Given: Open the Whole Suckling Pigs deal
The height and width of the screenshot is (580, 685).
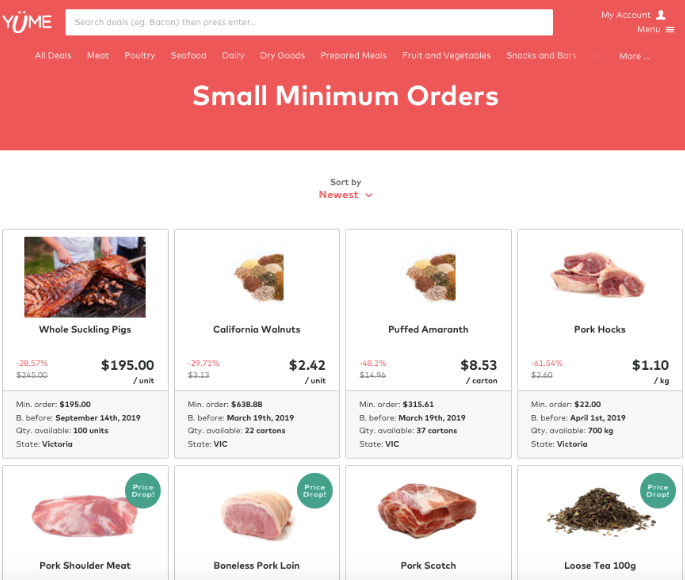Looking at the screenshot, I should pos(85,329).
